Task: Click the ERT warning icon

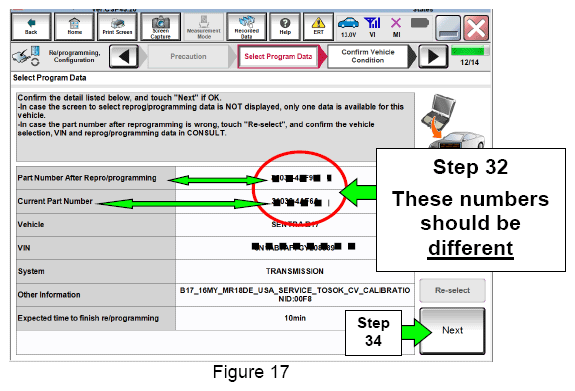Action: (318, 27)
